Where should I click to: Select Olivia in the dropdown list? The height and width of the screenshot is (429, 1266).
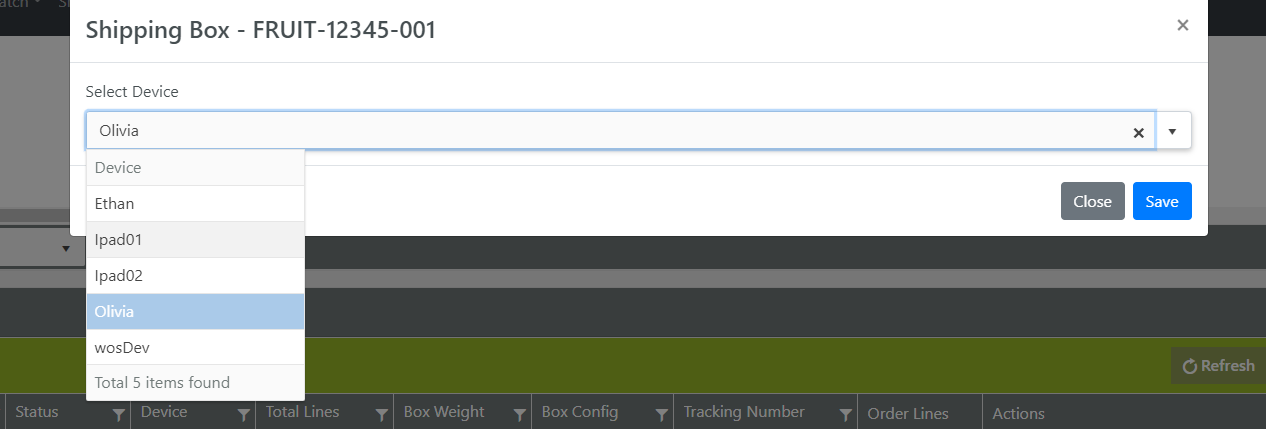pos(195,312)
